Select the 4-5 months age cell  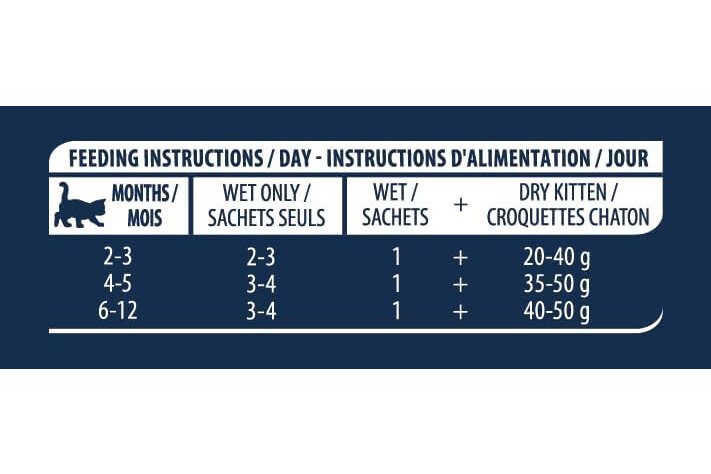click(x=117, y=284)
